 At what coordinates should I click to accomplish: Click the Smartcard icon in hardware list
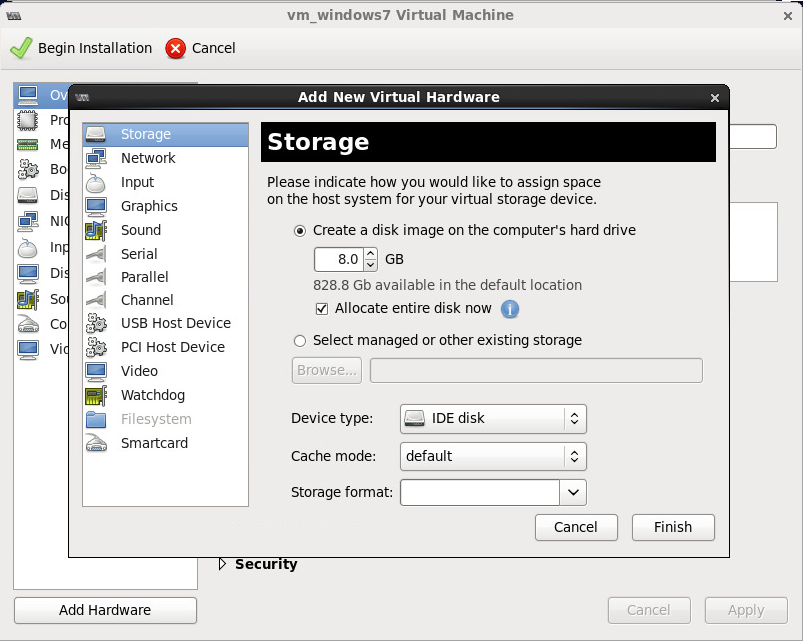point(96,443)
